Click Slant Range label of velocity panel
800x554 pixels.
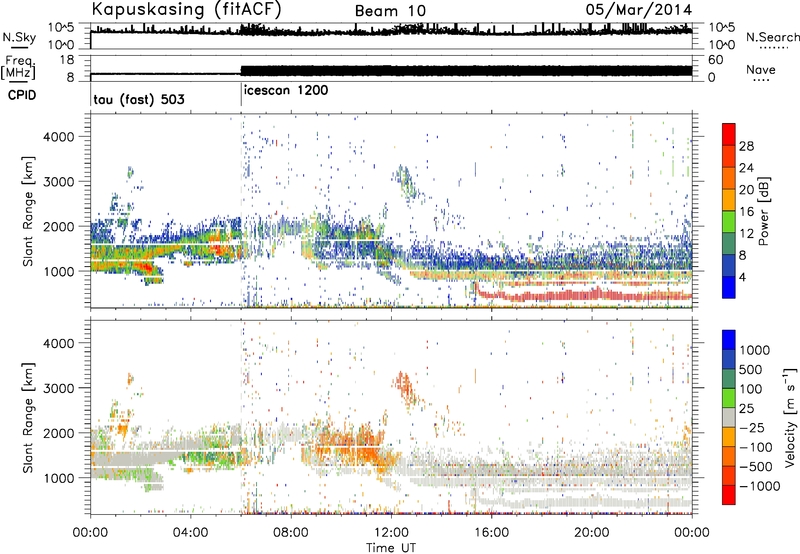28,417
